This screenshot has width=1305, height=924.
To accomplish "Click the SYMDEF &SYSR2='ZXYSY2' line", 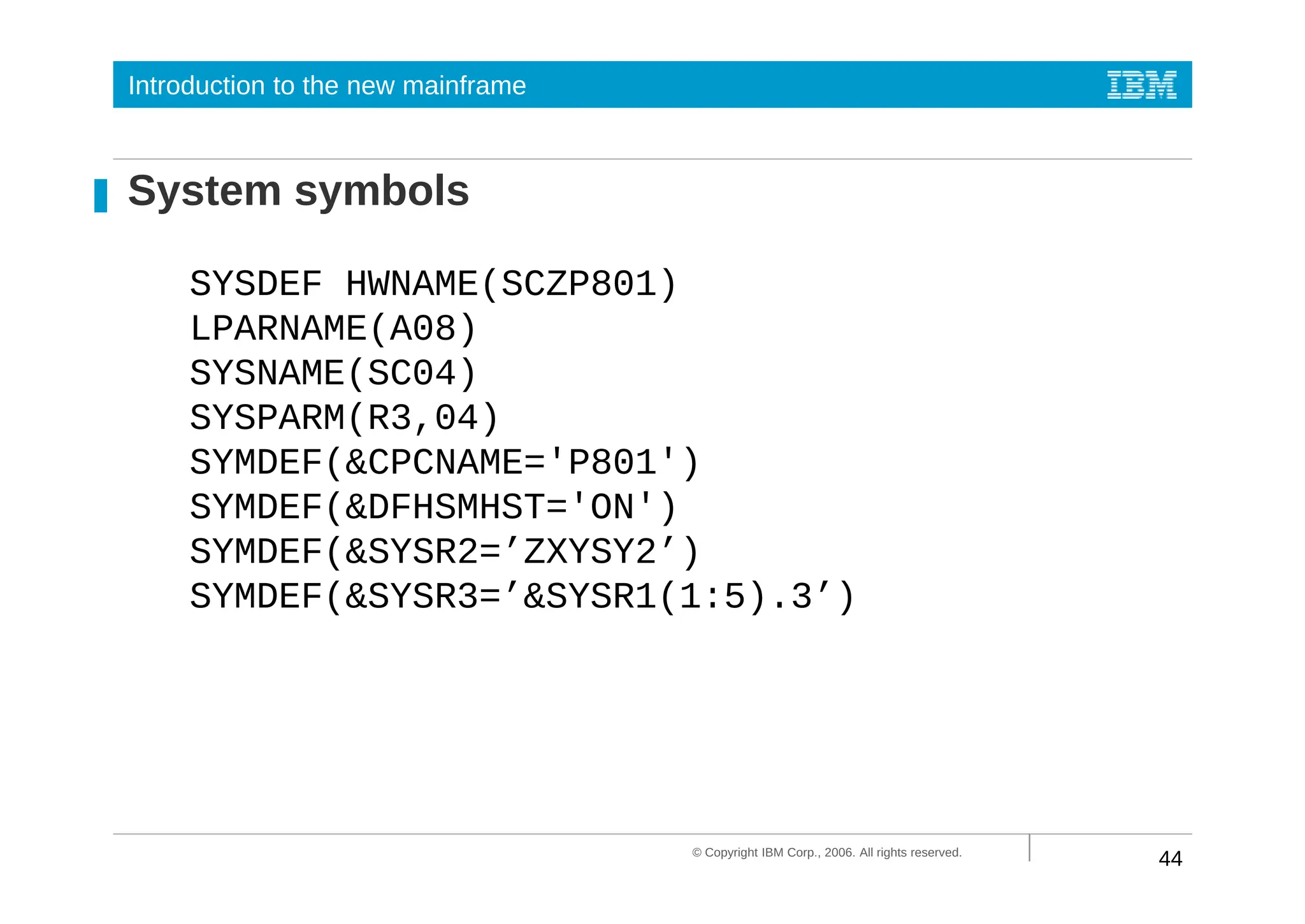I will (444, 552).
